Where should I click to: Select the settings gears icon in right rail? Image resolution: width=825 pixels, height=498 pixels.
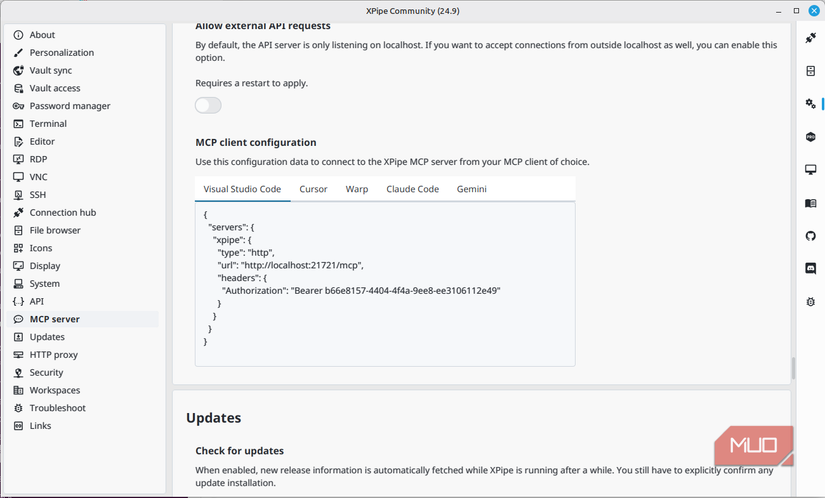pyautogui.click(x=811, y=104)
